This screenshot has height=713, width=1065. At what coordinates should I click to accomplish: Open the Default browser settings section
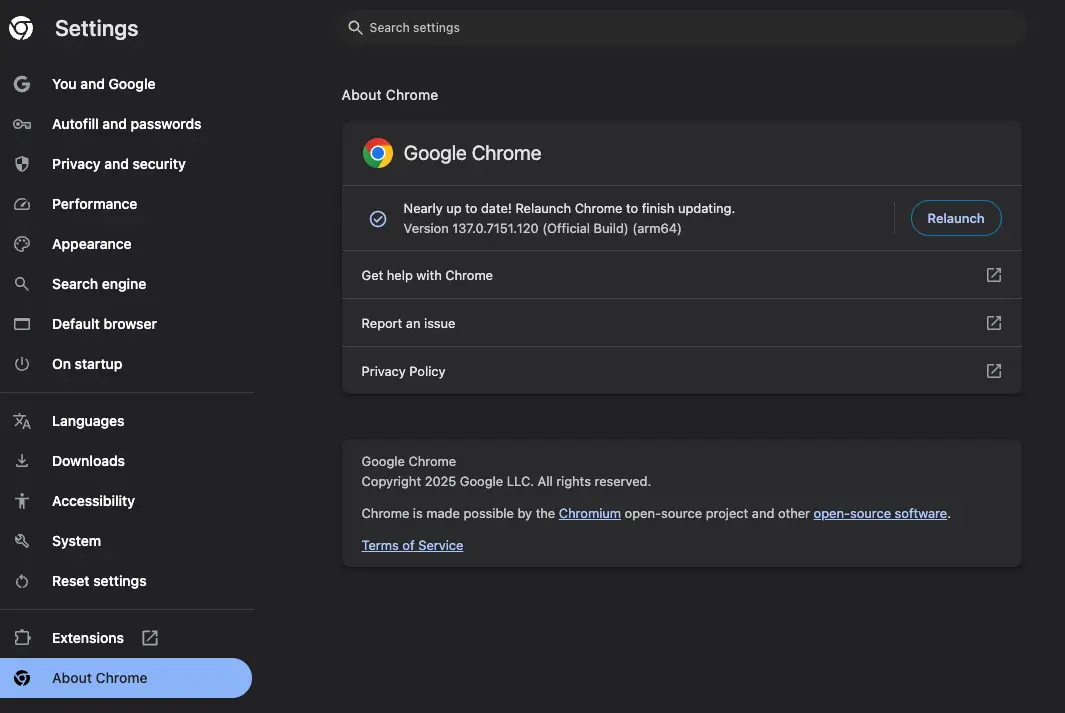coord(104,324)
